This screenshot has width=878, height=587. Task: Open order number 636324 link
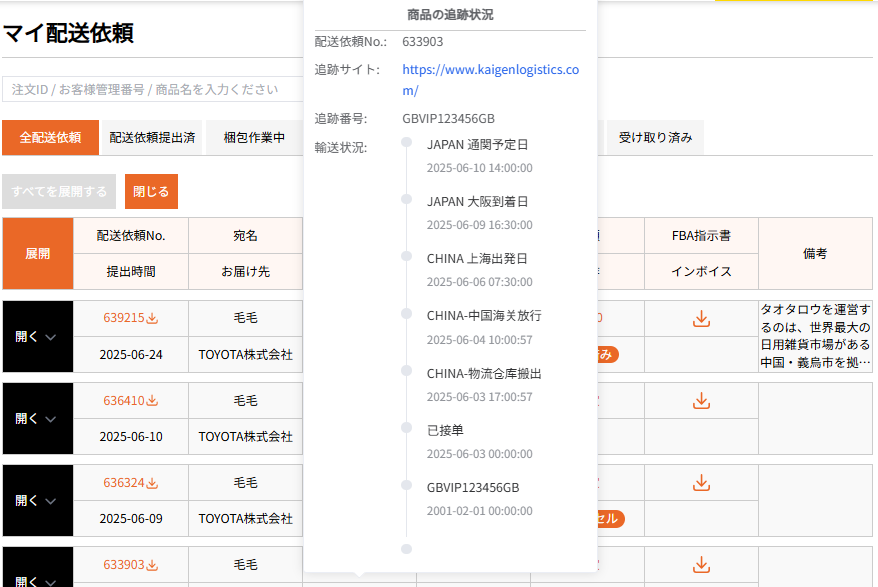click(x=124, y=483)
